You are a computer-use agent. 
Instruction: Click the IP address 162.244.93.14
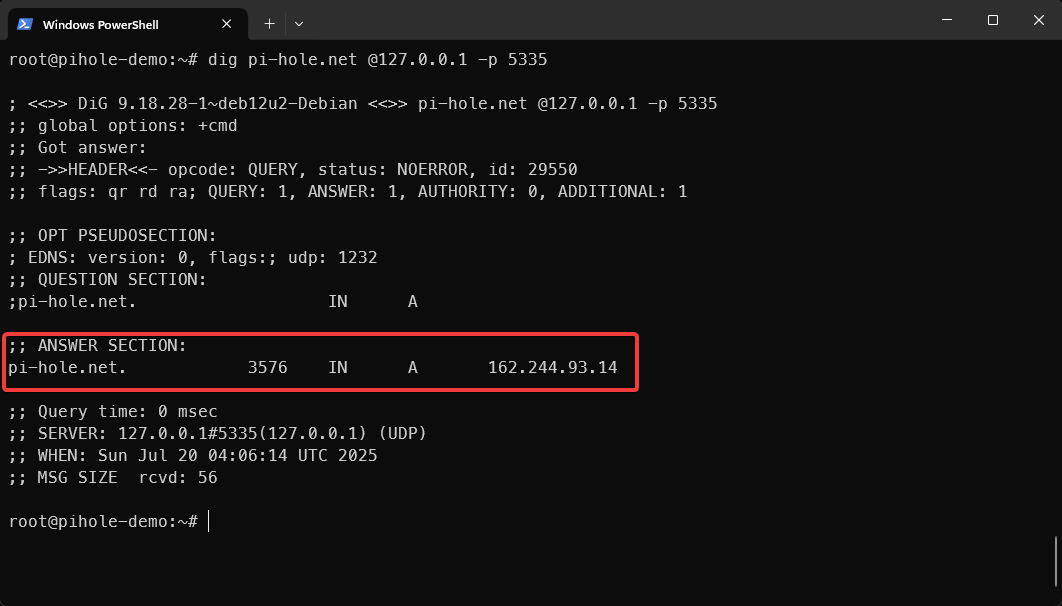point(552,368)
